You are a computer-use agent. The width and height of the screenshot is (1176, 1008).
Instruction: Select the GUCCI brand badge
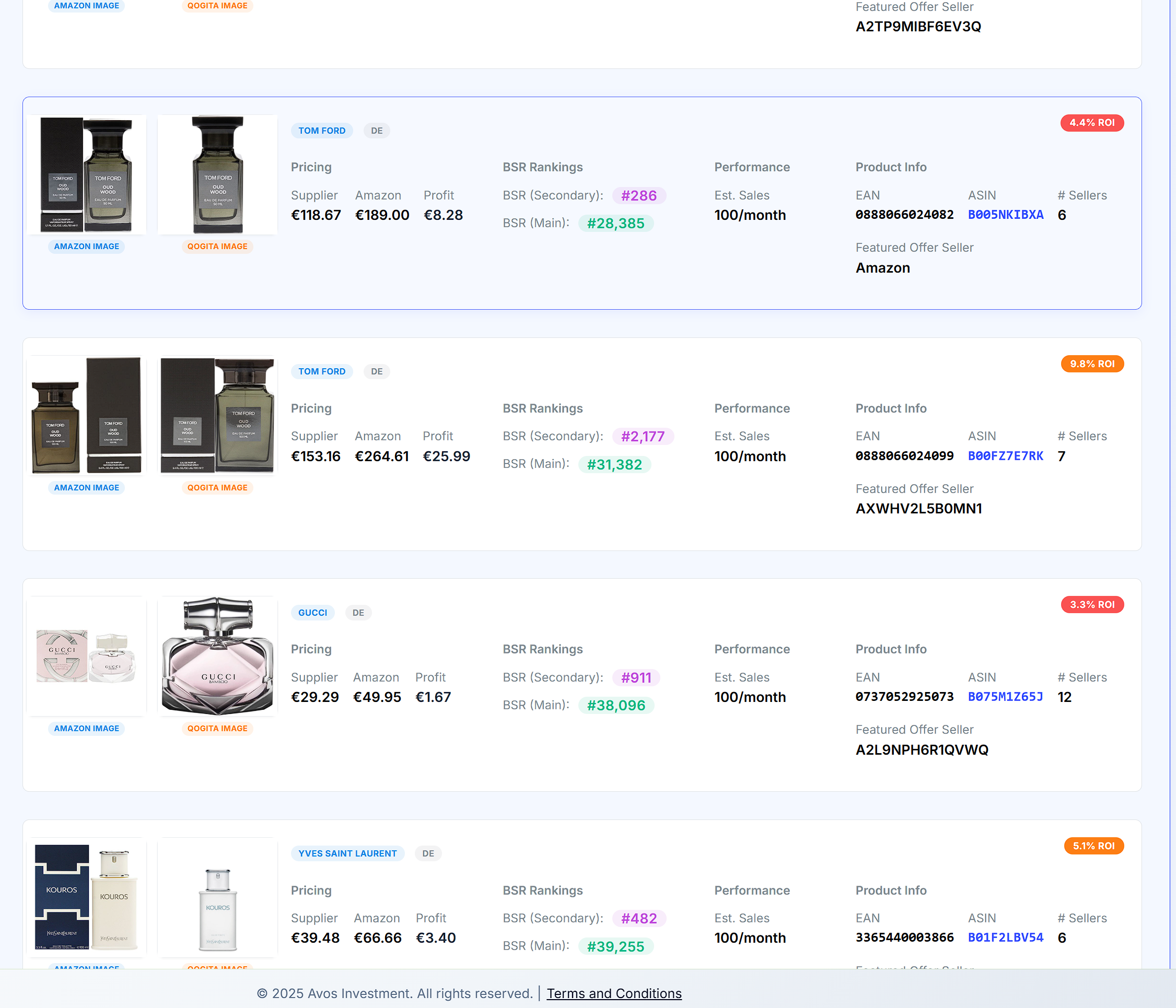312,612
